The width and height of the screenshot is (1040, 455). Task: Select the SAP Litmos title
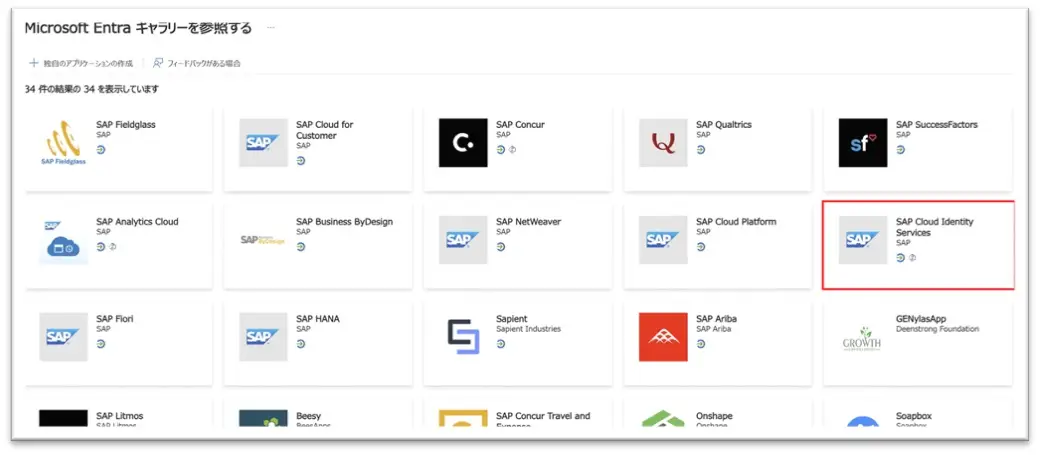coord(119,416)
